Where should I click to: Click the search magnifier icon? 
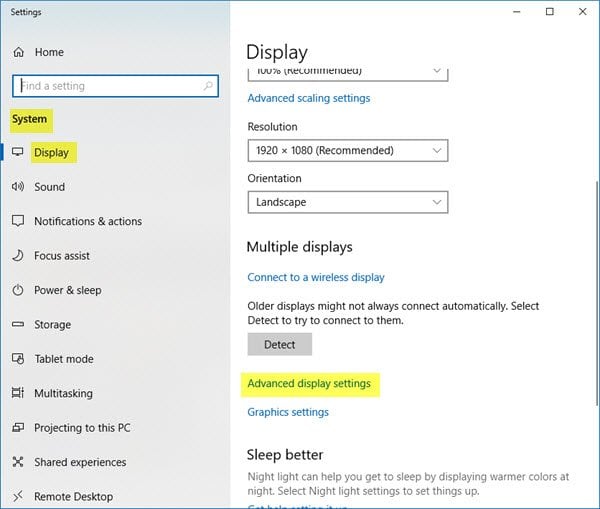tap(208, 86)
